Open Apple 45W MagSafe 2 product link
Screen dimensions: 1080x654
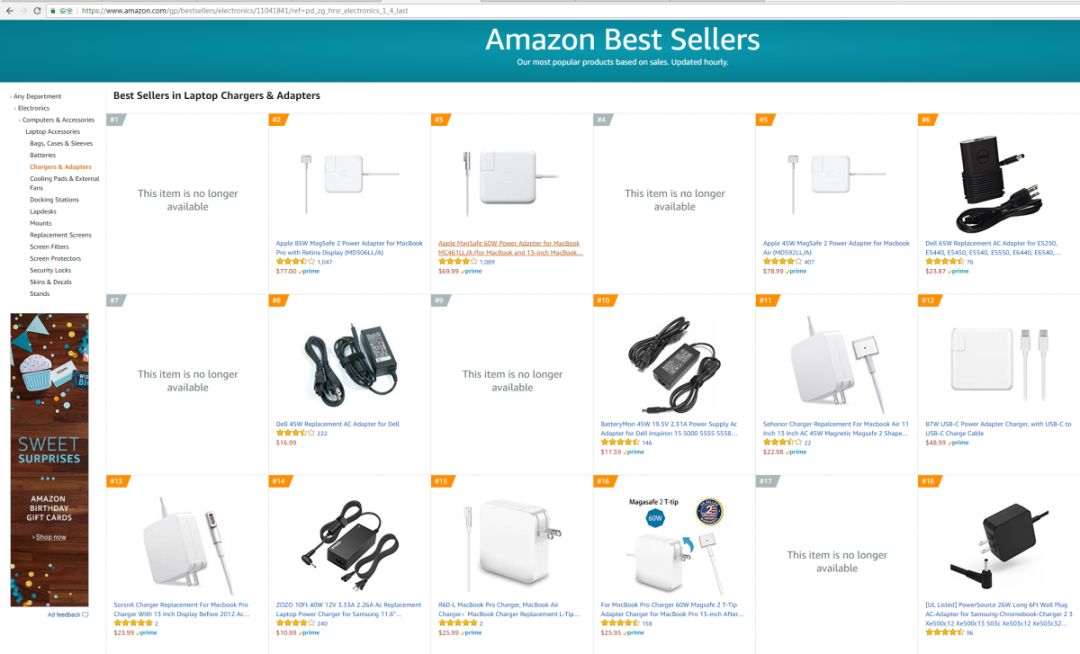[x=836, y=247]
